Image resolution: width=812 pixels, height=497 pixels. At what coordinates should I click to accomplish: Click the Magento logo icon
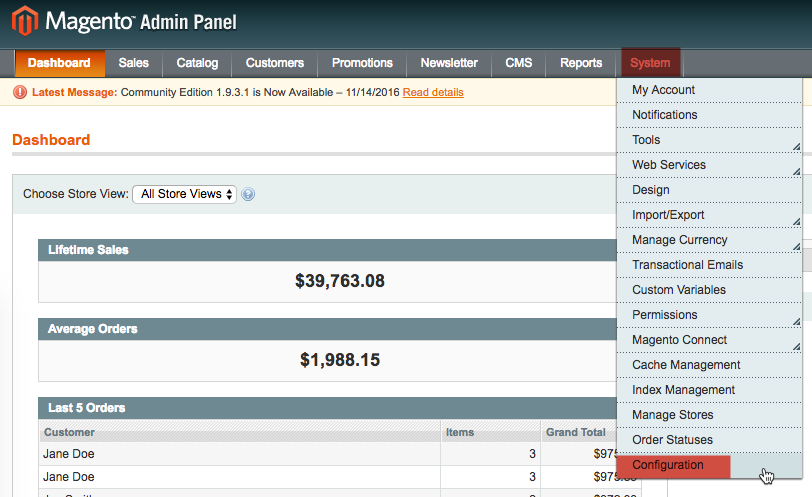[24, 21]
